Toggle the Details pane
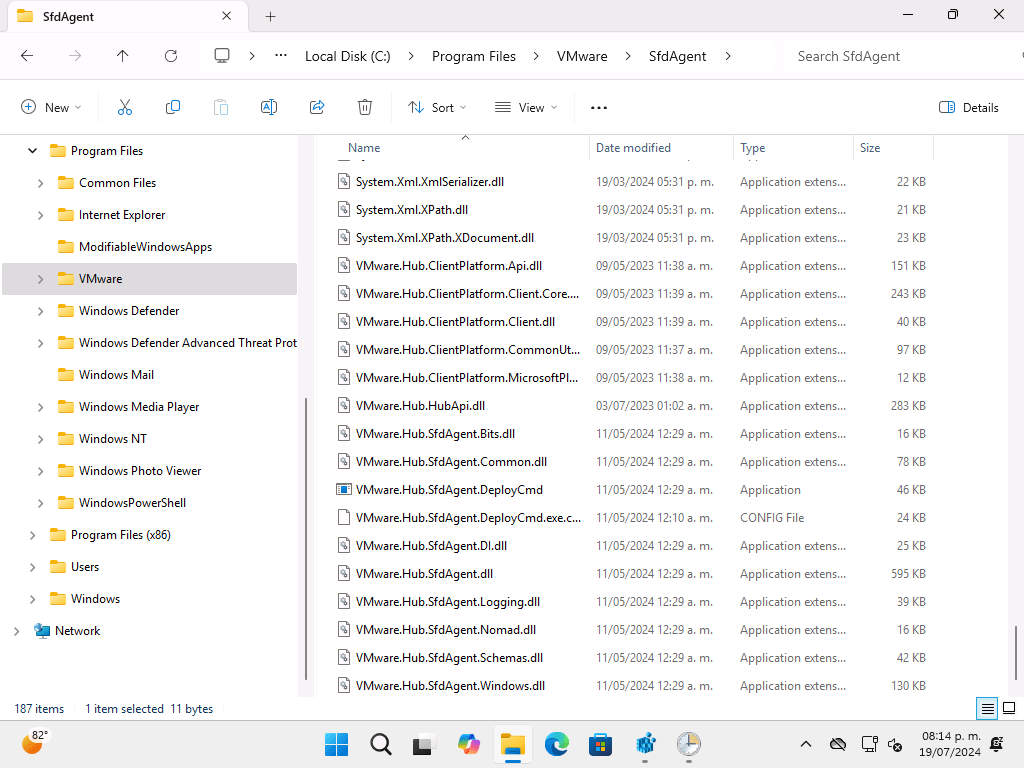The image size is (1024, 768). (968, 107)
